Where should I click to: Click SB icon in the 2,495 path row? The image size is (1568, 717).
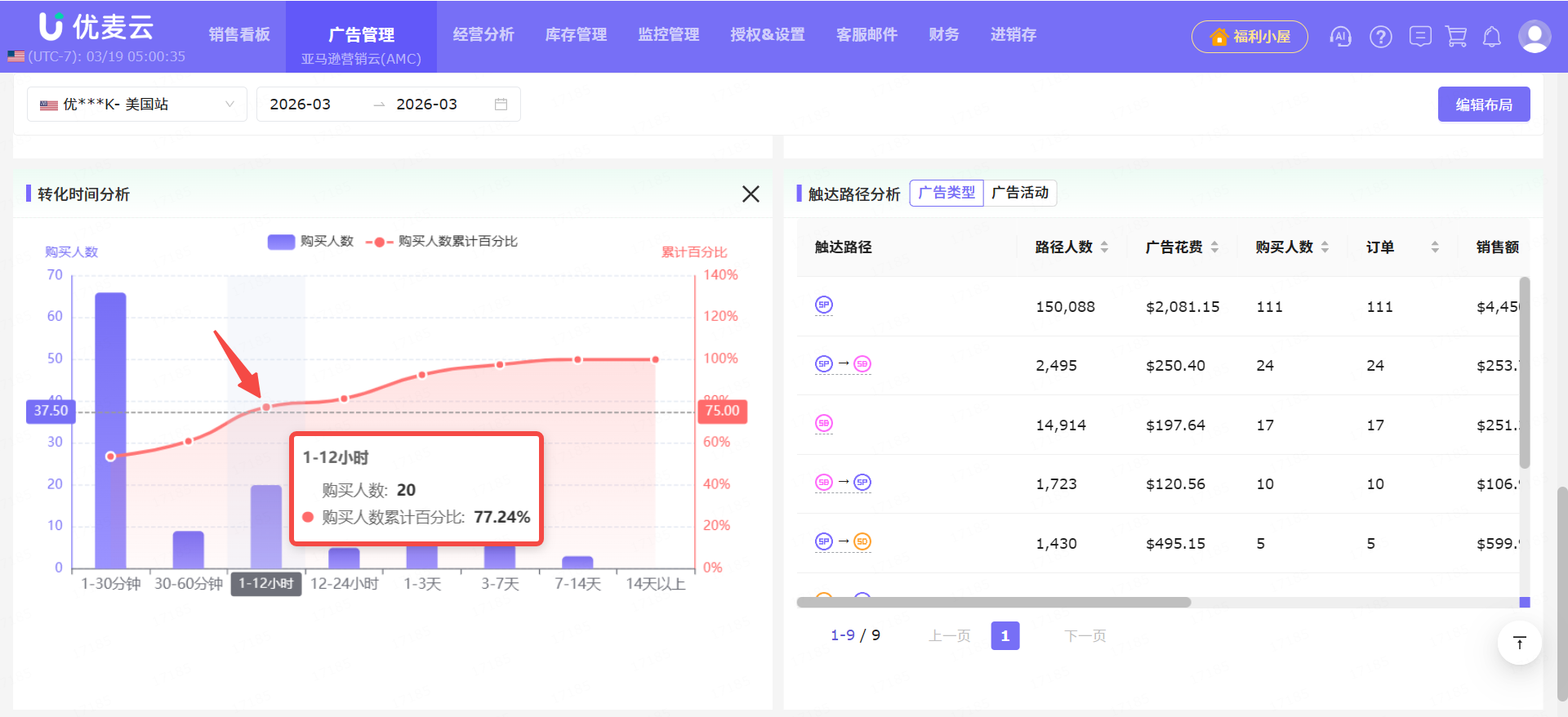[x=862, y=363]
